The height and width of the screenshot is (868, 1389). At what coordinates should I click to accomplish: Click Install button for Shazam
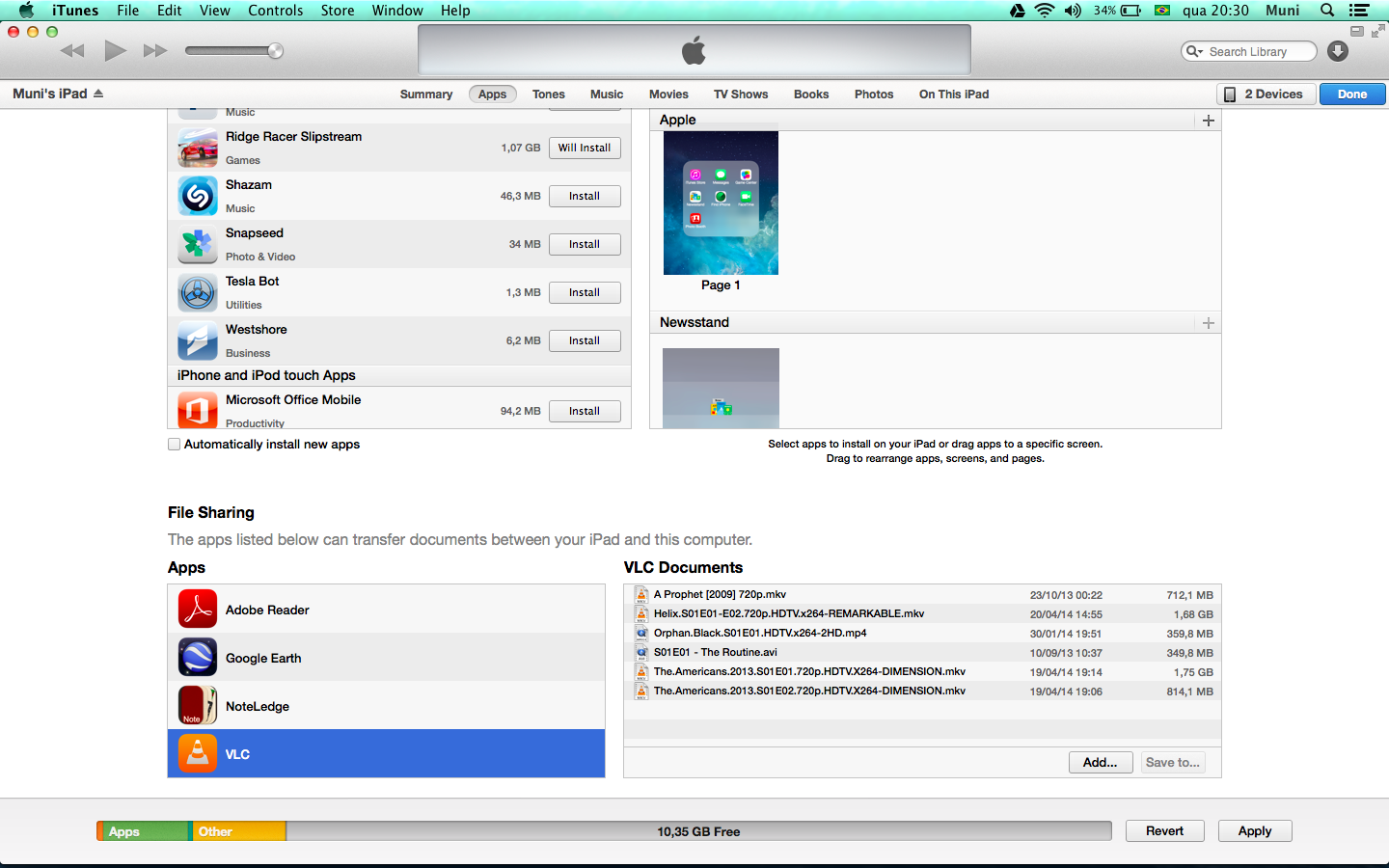[x=585, y=196]
